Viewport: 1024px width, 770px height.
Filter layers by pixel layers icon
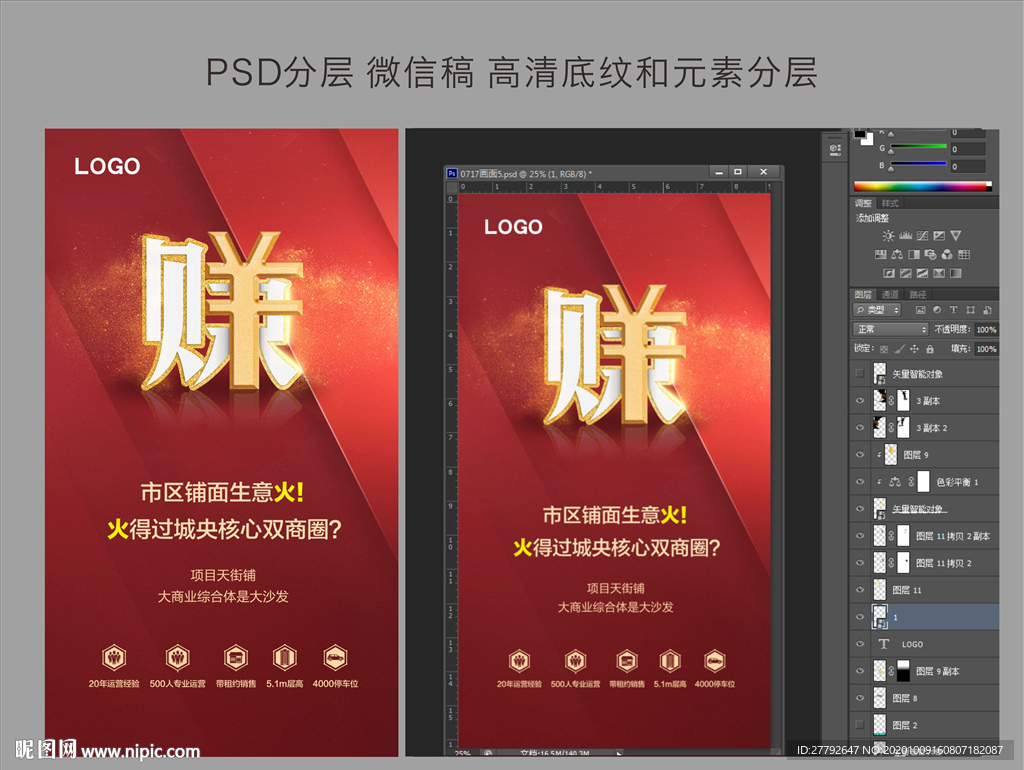tap(921, 310)
